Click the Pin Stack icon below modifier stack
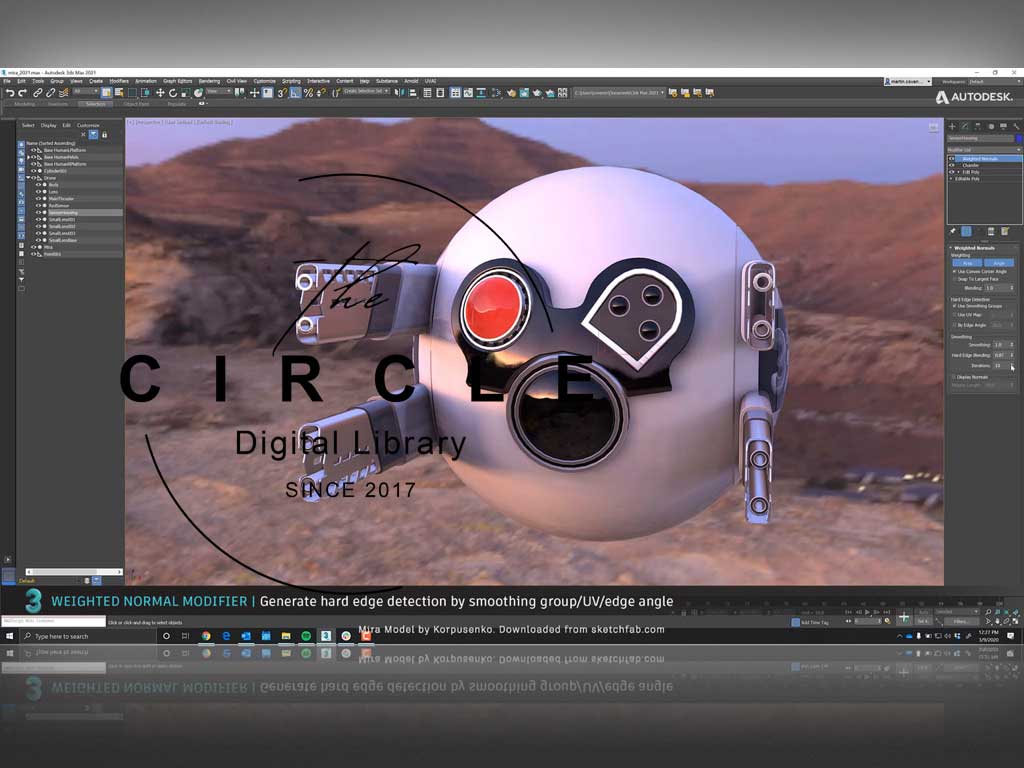 pyautogui.click(x=952, y=231)
